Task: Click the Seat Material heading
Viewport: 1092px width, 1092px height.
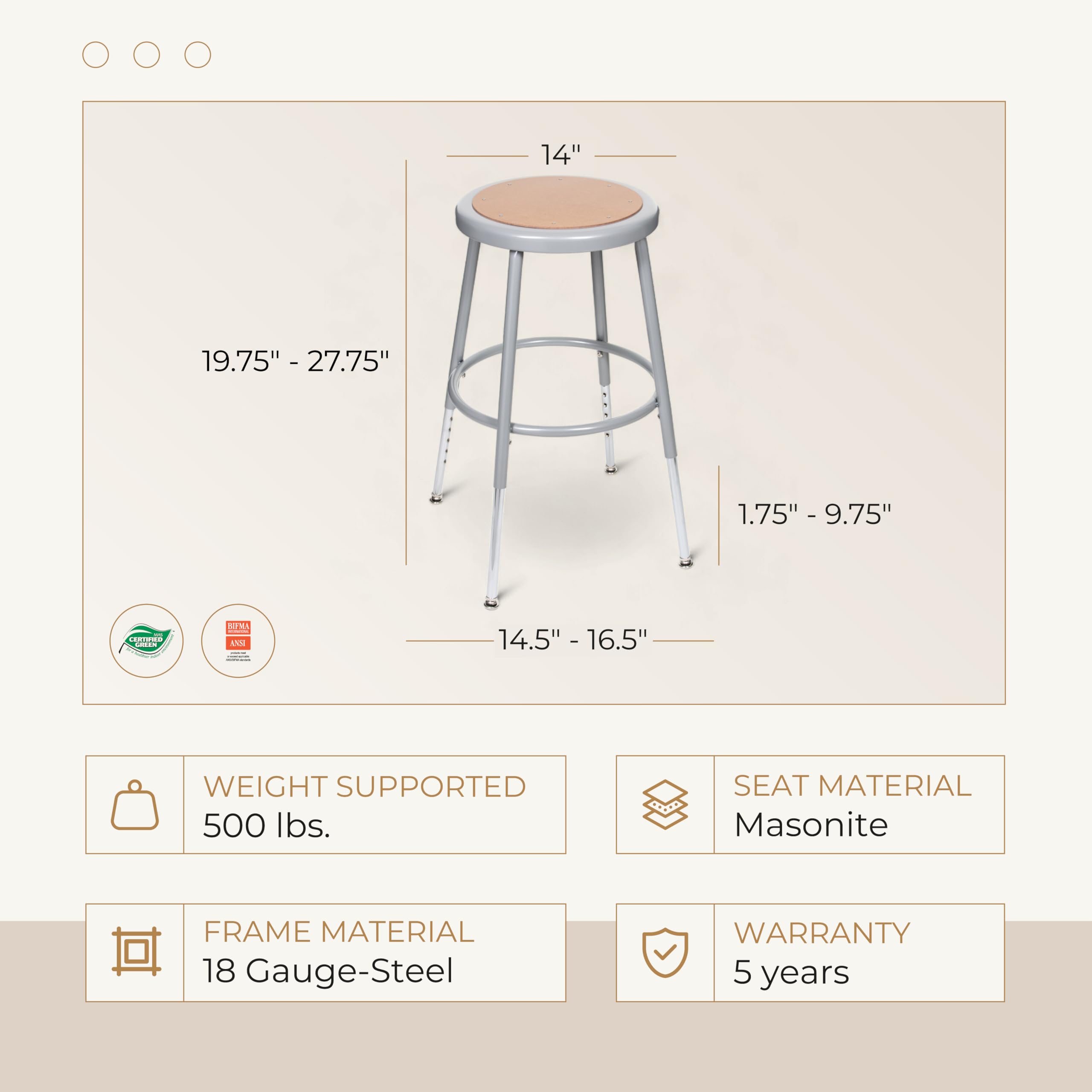Action: click(852, 786)
